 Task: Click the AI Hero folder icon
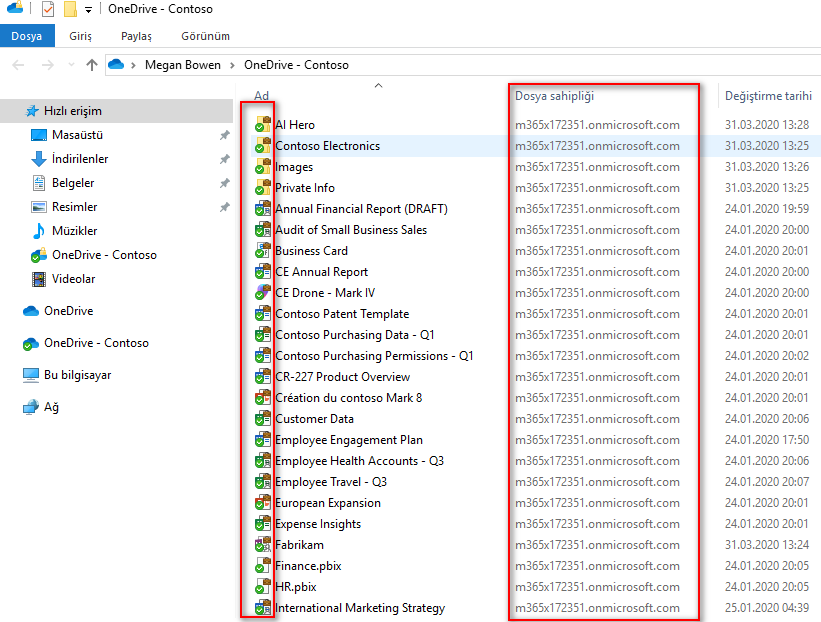click(263, 125)
